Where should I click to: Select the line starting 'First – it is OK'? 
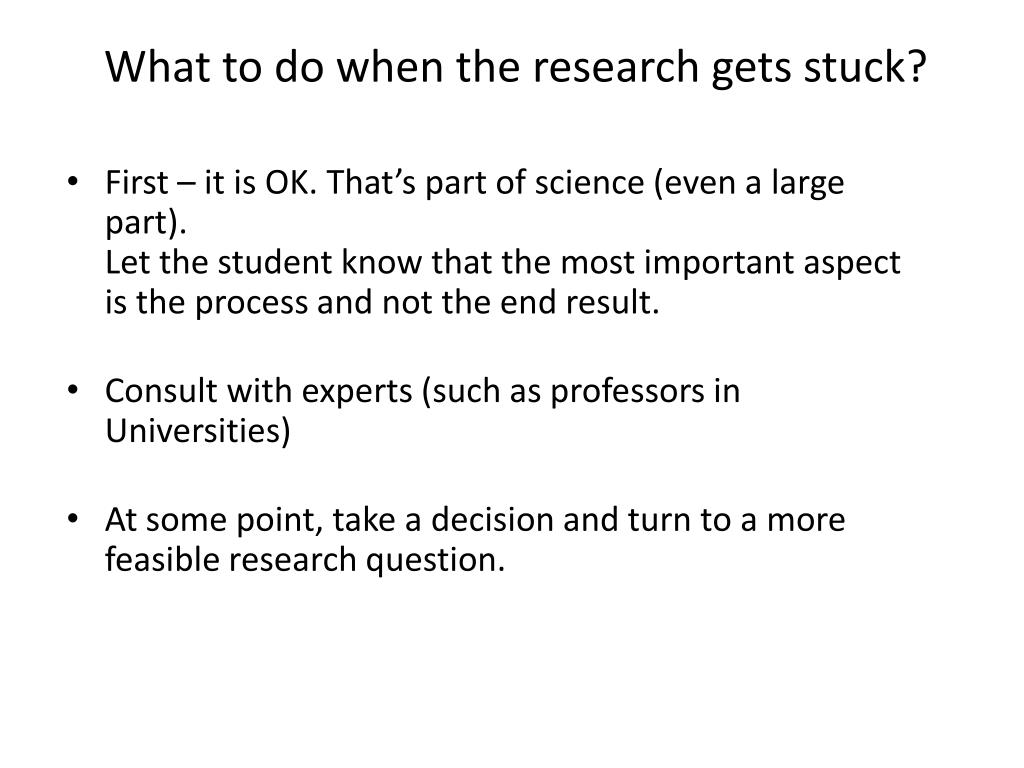(x=475, y=183)
